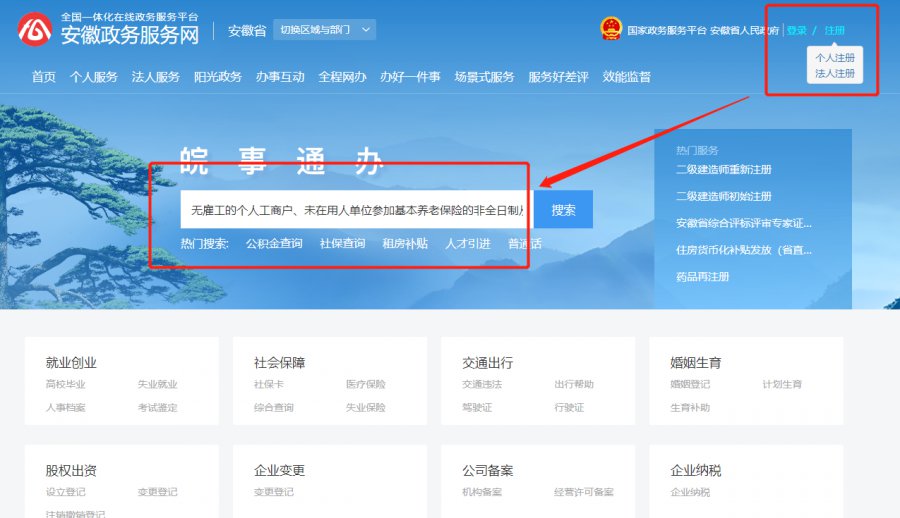Choose 个人注册 from register popup

[x=835, y=58]
